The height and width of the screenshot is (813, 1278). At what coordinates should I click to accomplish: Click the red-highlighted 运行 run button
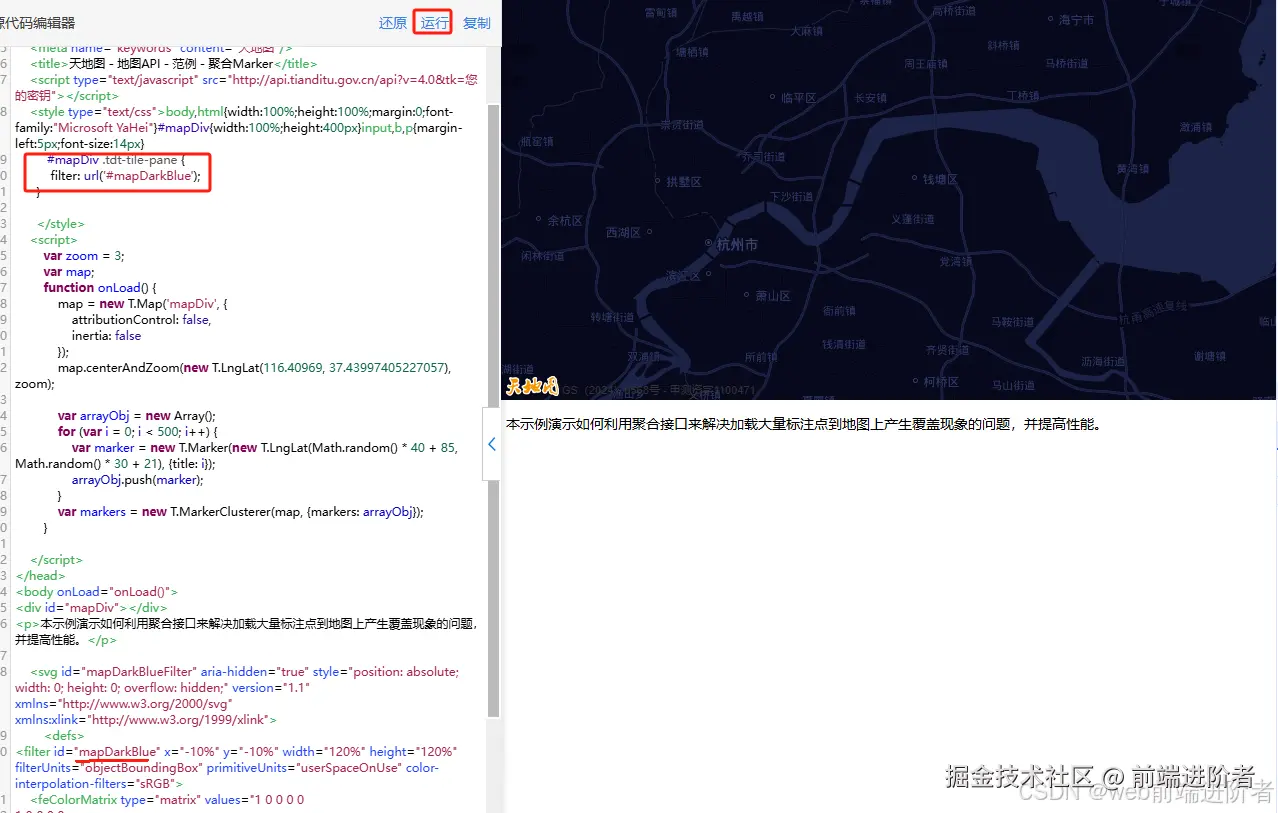point(432,22)
